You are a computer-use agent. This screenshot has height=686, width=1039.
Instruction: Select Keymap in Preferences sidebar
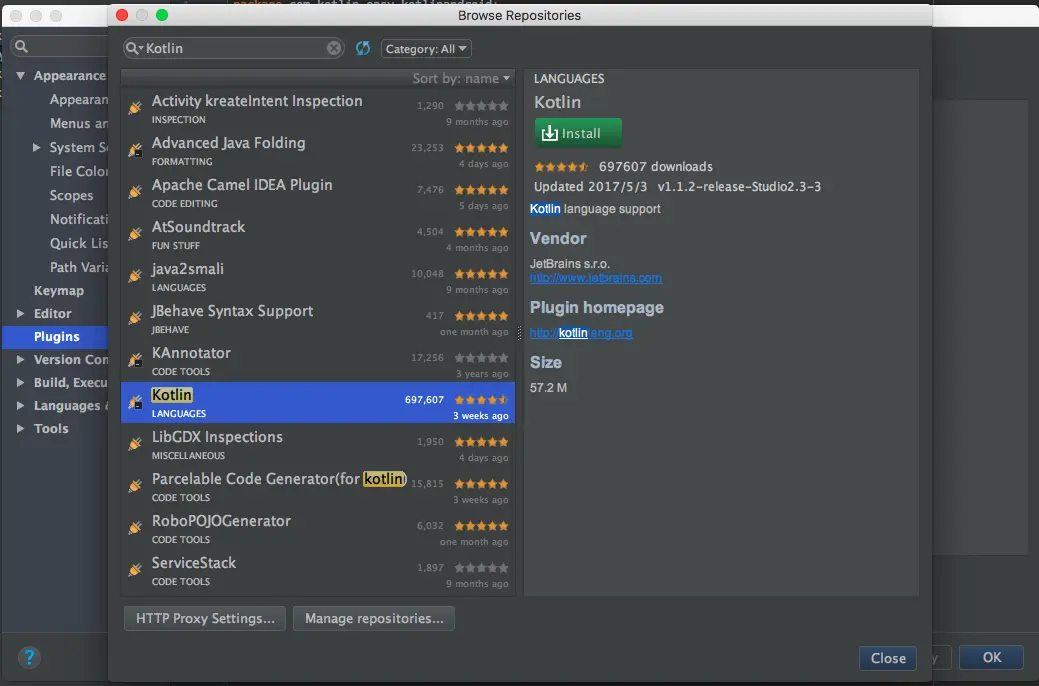[x=58, y=290]
